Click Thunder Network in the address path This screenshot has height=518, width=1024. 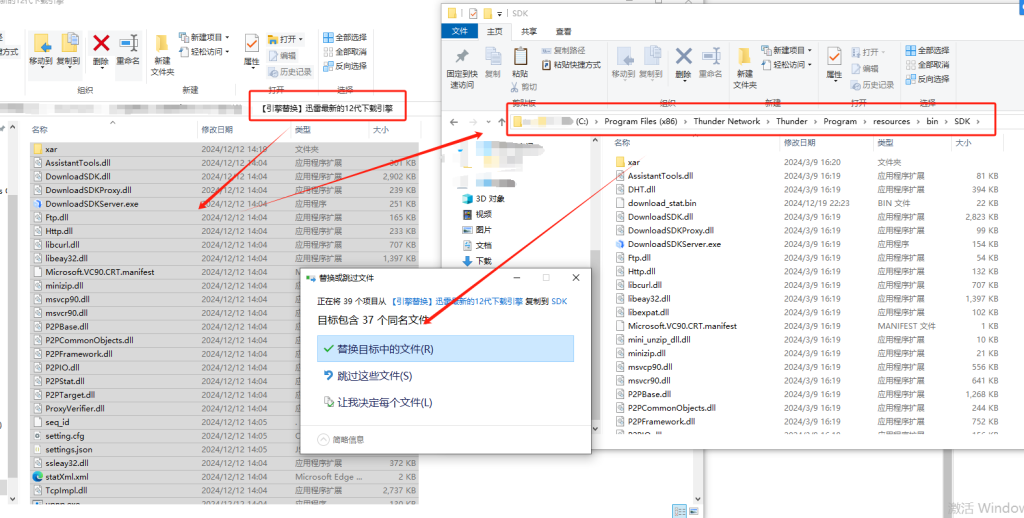tap(727, 122)
